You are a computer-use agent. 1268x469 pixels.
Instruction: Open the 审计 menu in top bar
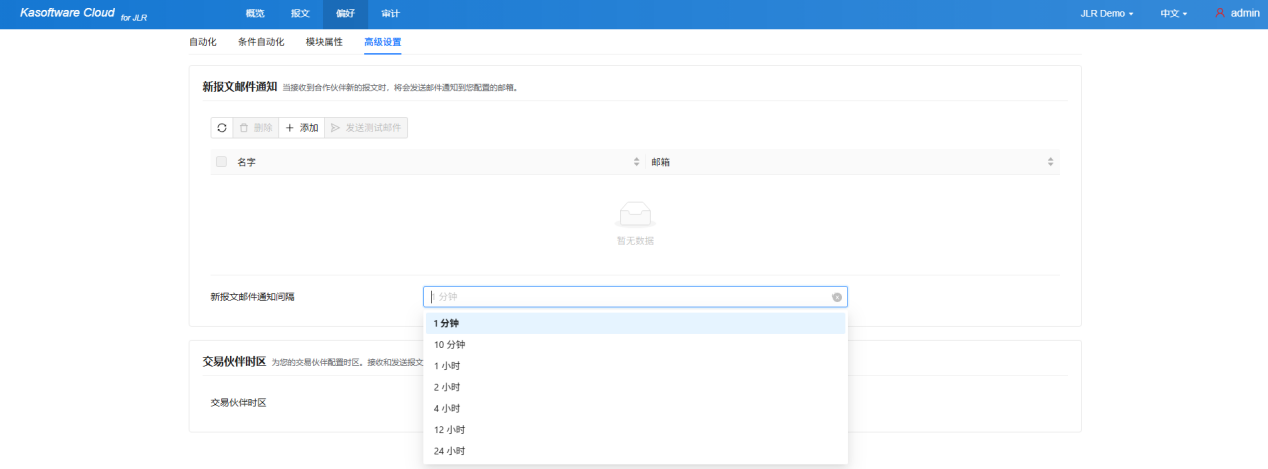[x=390, y=14]
